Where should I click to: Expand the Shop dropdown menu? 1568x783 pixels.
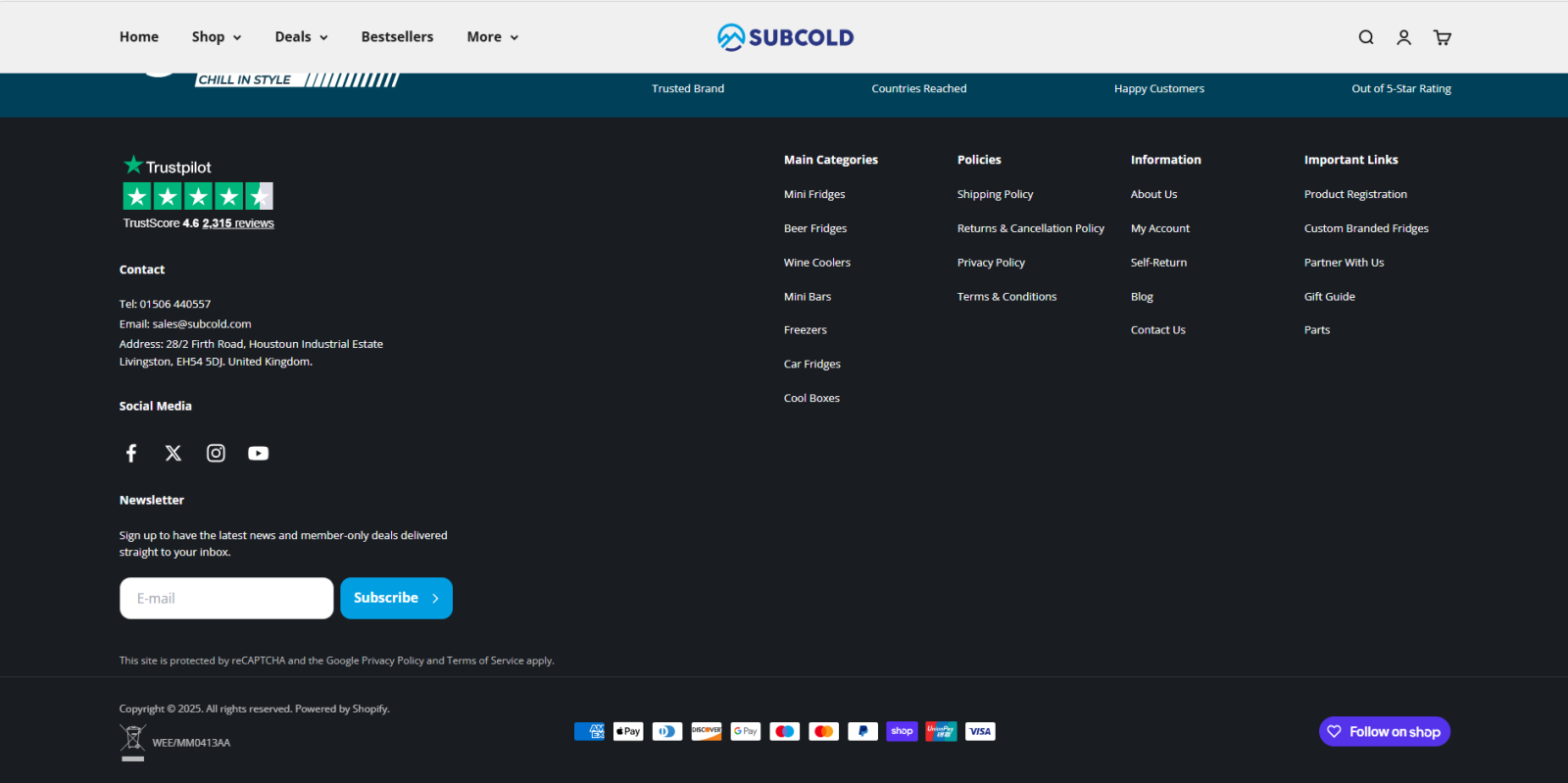[217, 37]
